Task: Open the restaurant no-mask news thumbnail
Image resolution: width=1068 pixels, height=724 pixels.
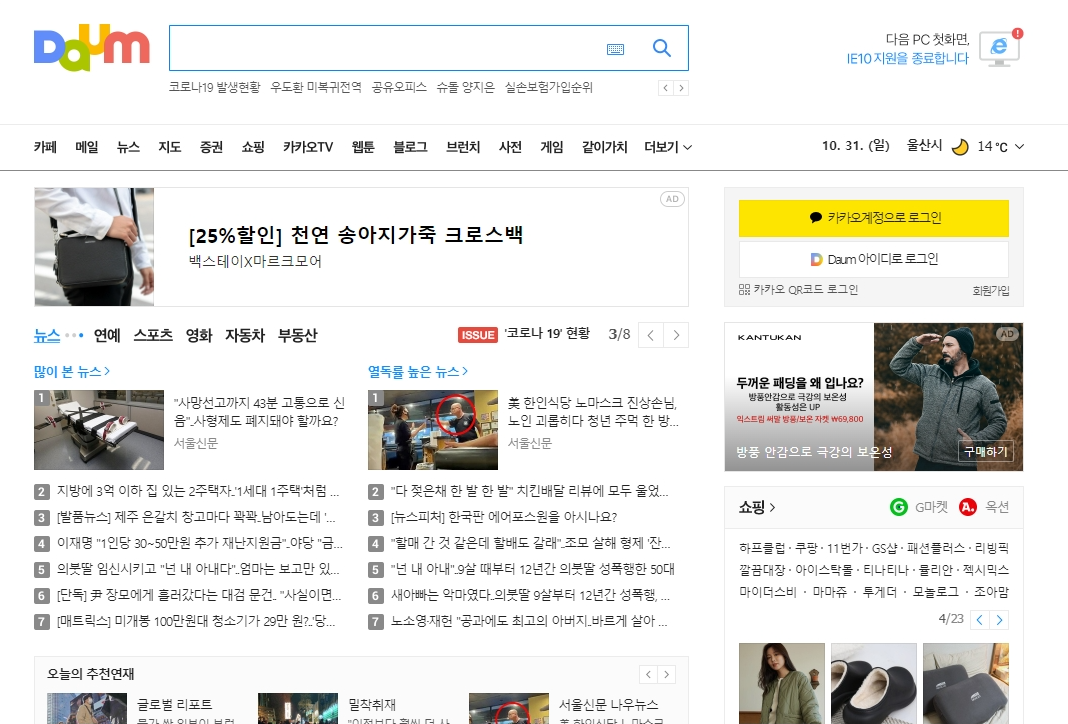Action: (x=433, y=430)
